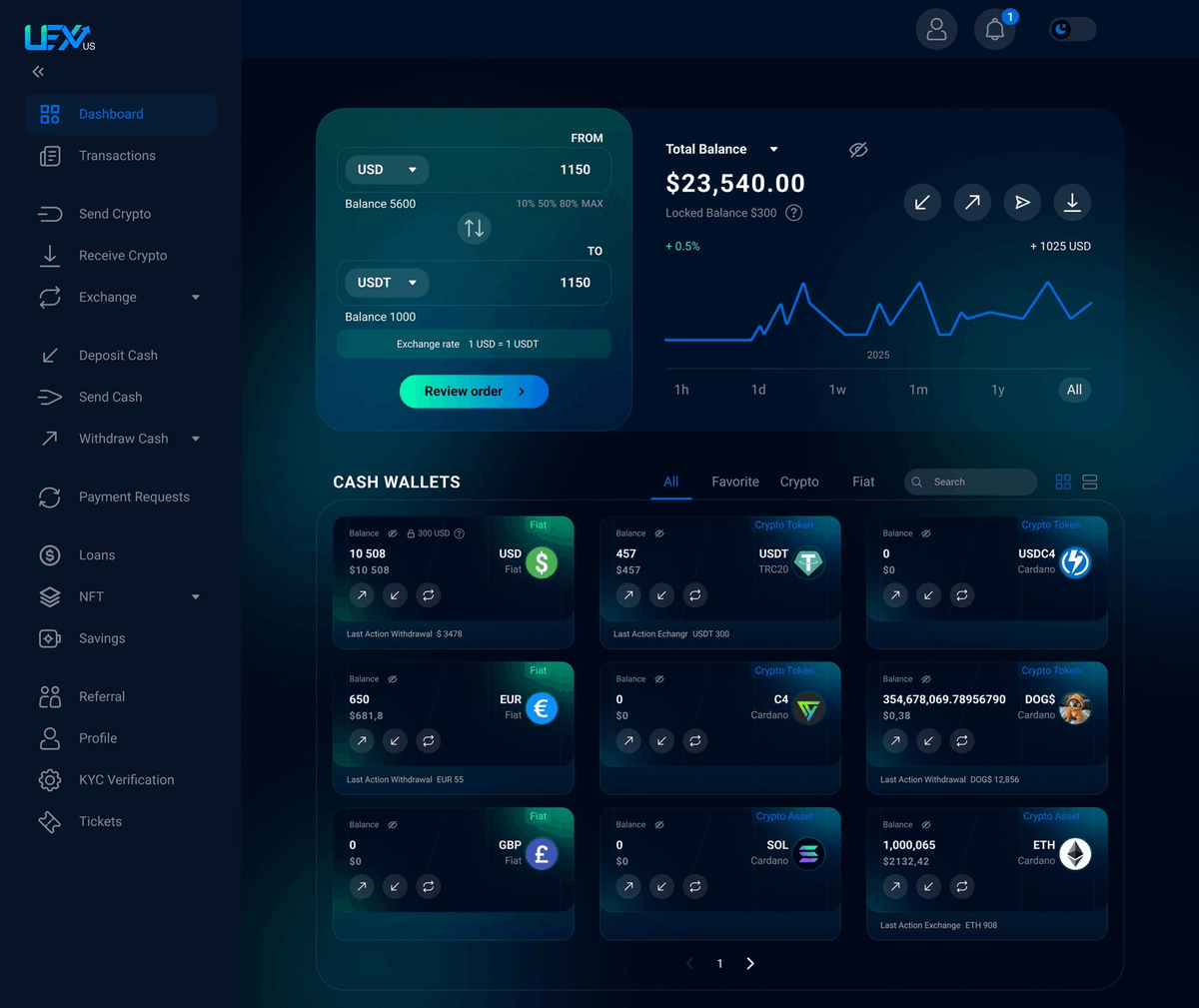Toggle dark mode switch
1199x1008 pixels.
tap(1072, 29)
